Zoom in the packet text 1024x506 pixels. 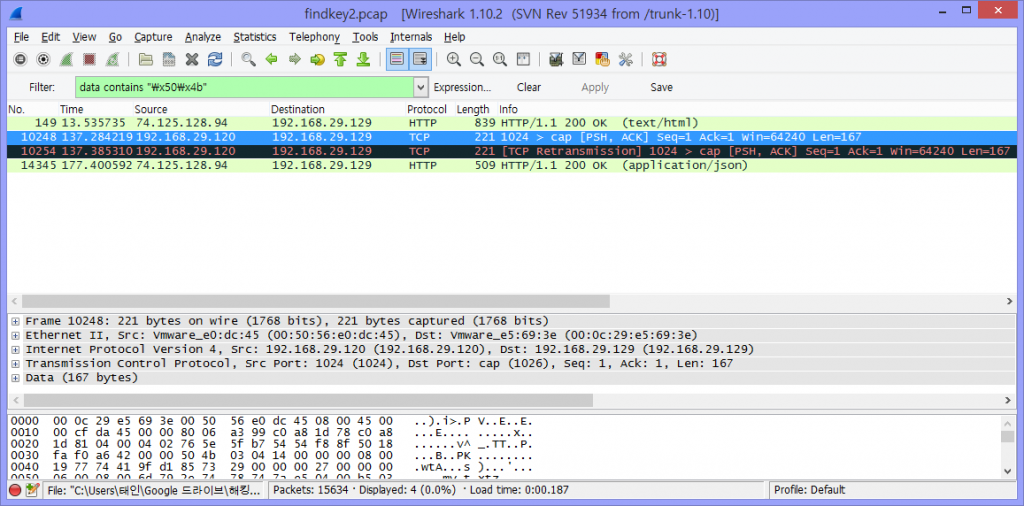pyautogui.click(x=454, y=59)
